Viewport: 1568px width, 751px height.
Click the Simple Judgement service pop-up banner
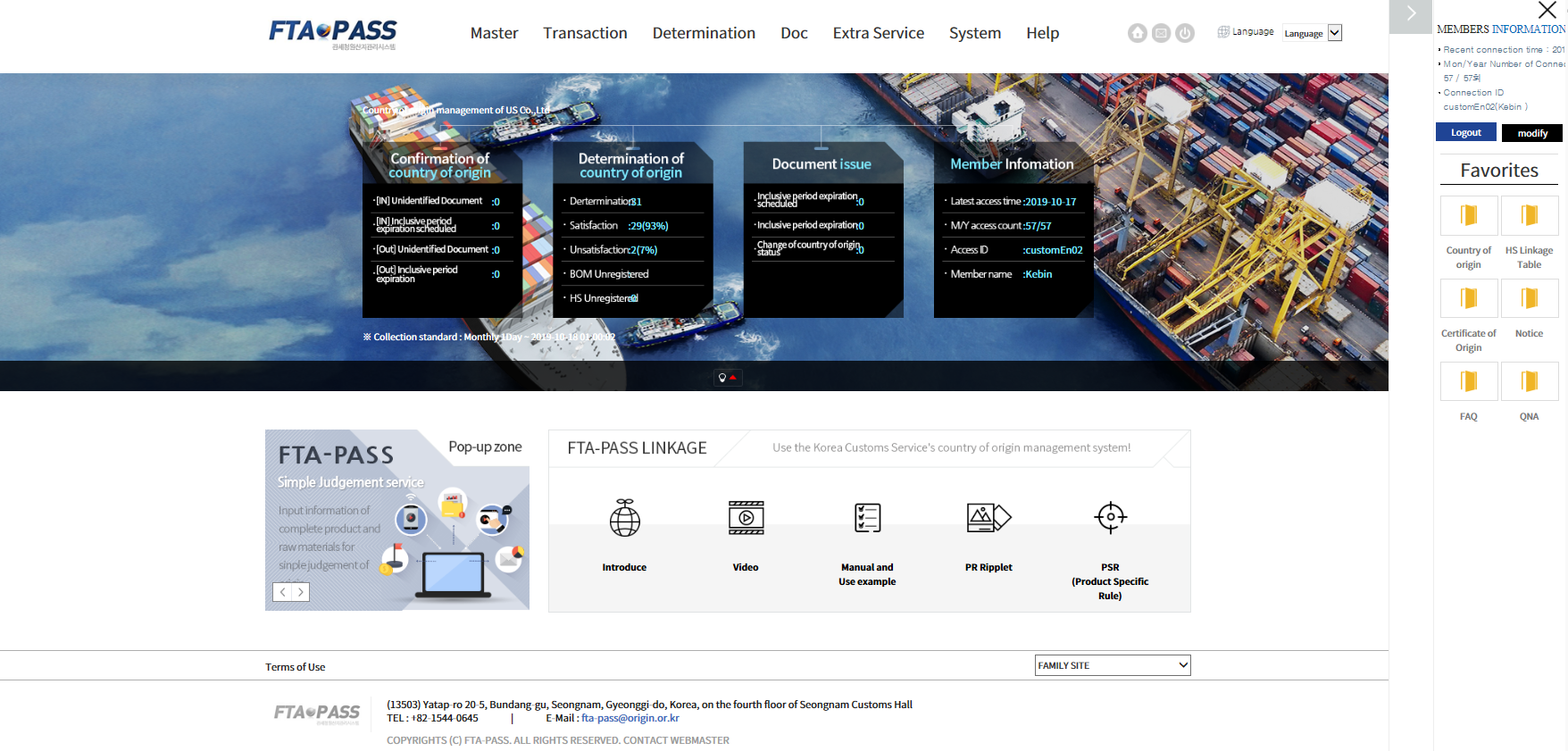point(397,521)
